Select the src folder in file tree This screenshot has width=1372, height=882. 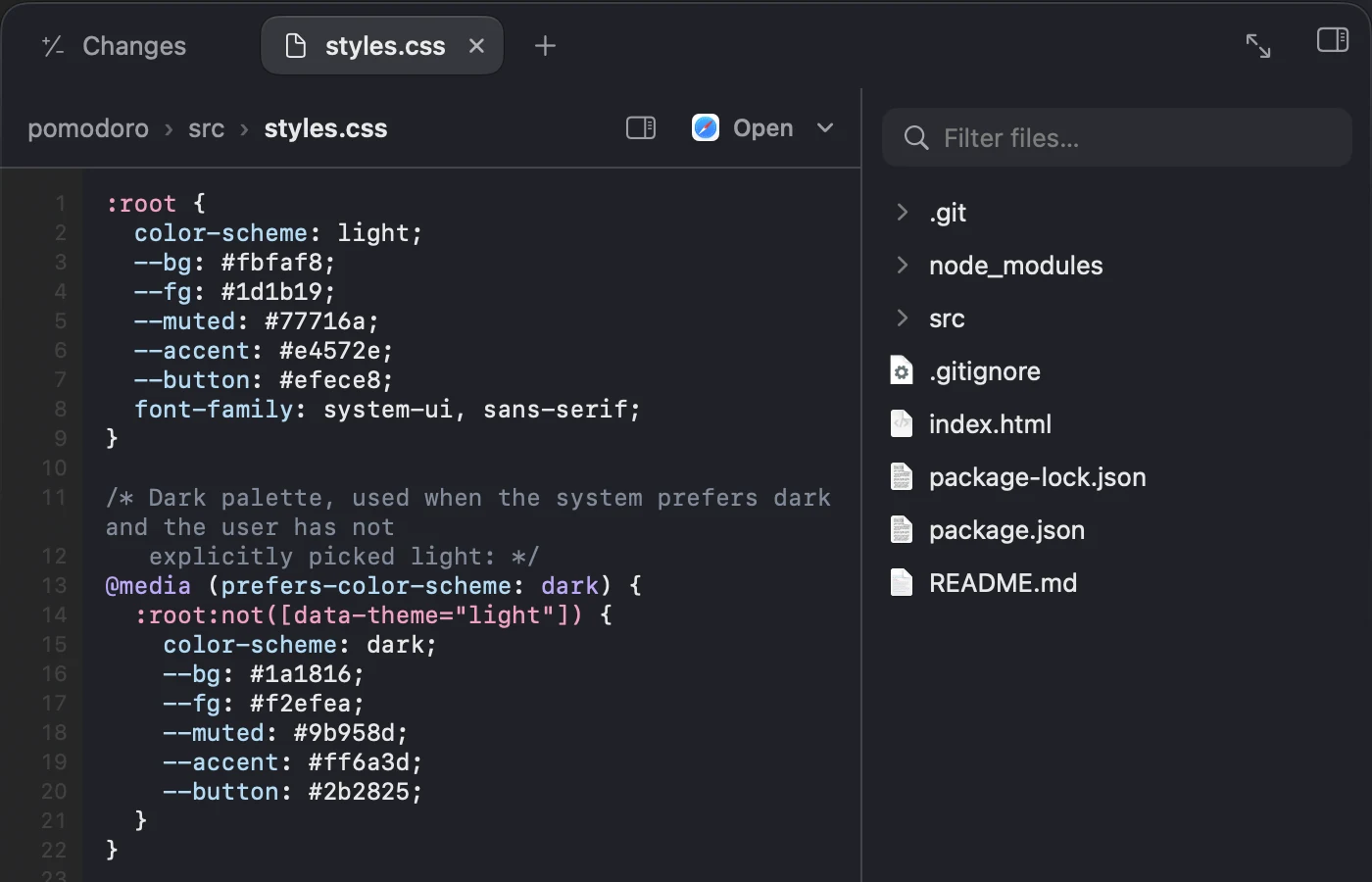(1117, 318)
